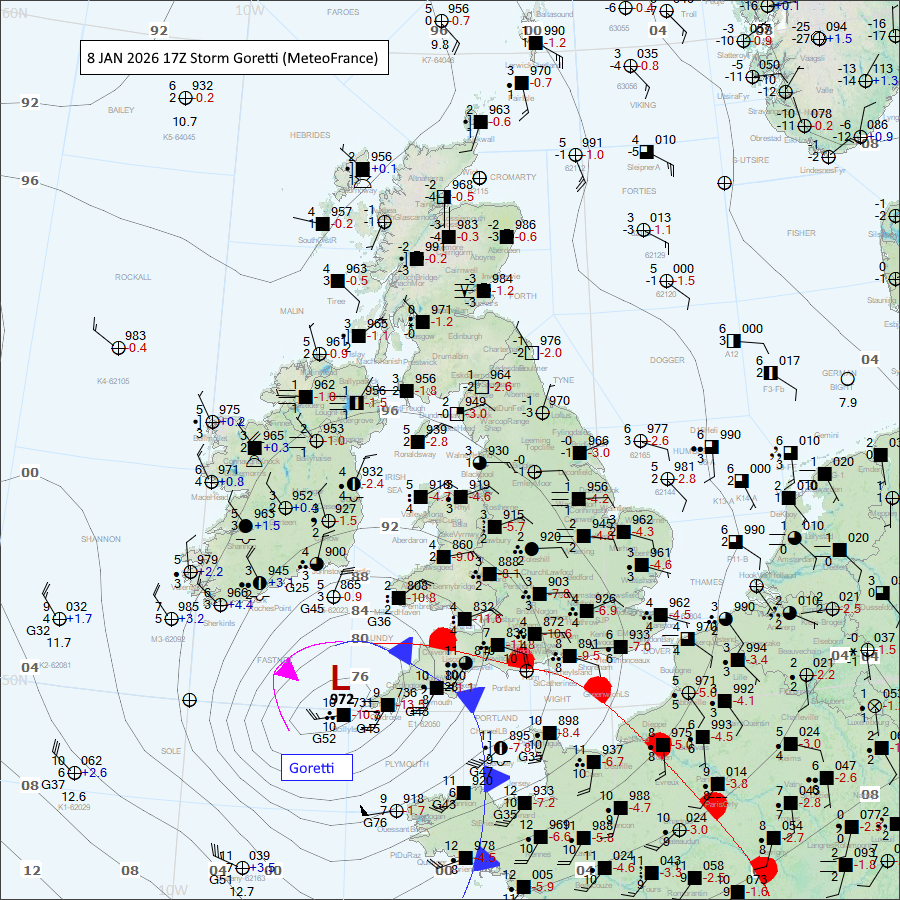Click the 76 isobar label beside the L

[360, 678]
